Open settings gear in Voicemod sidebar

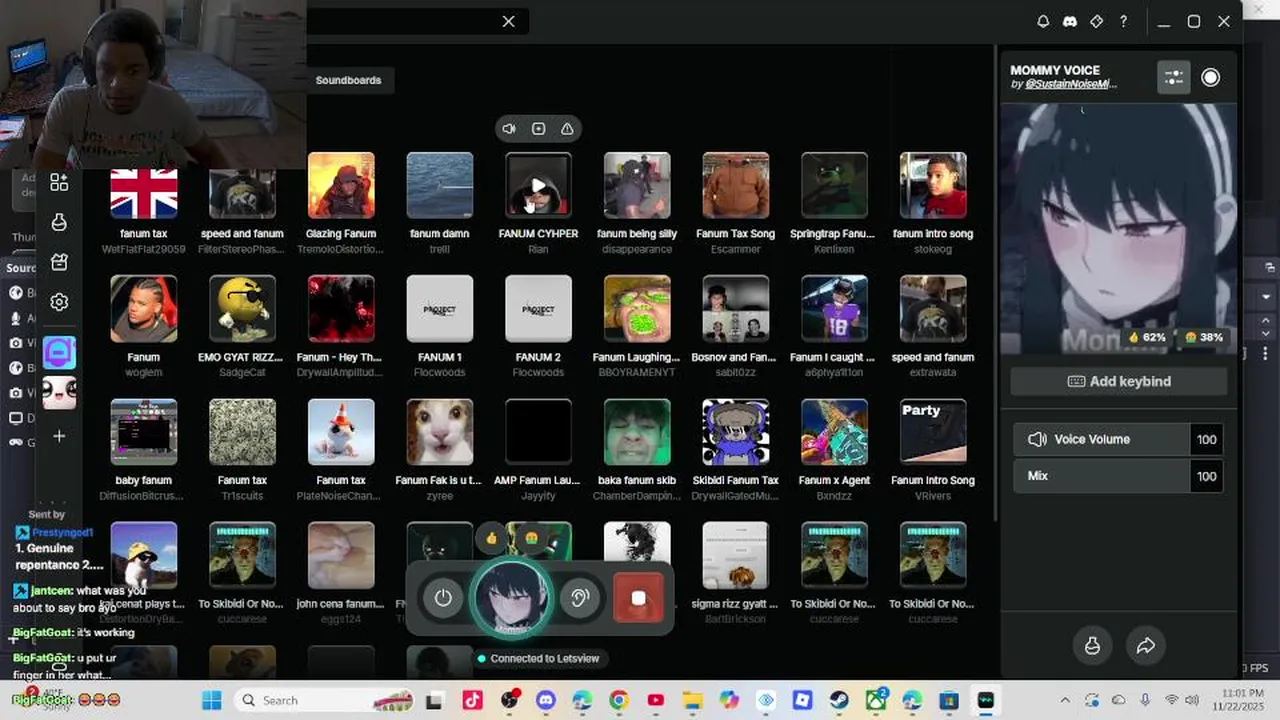click(x=59, y=302)
